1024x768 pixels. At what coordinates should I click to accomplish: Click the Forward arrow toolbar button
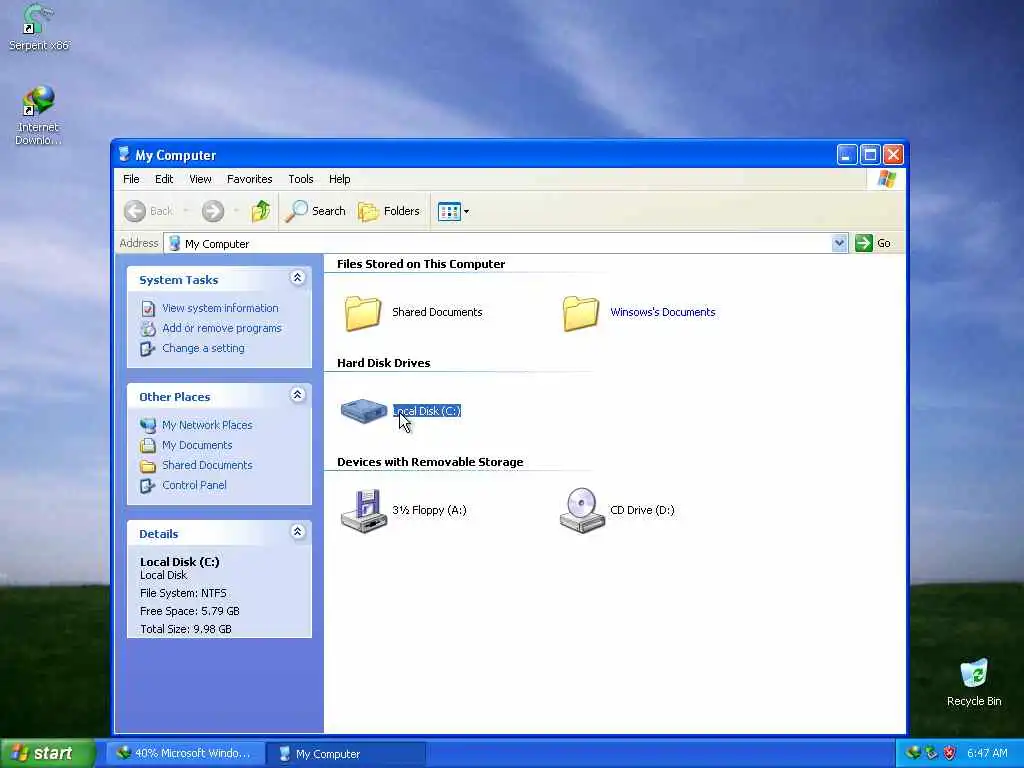213,211
